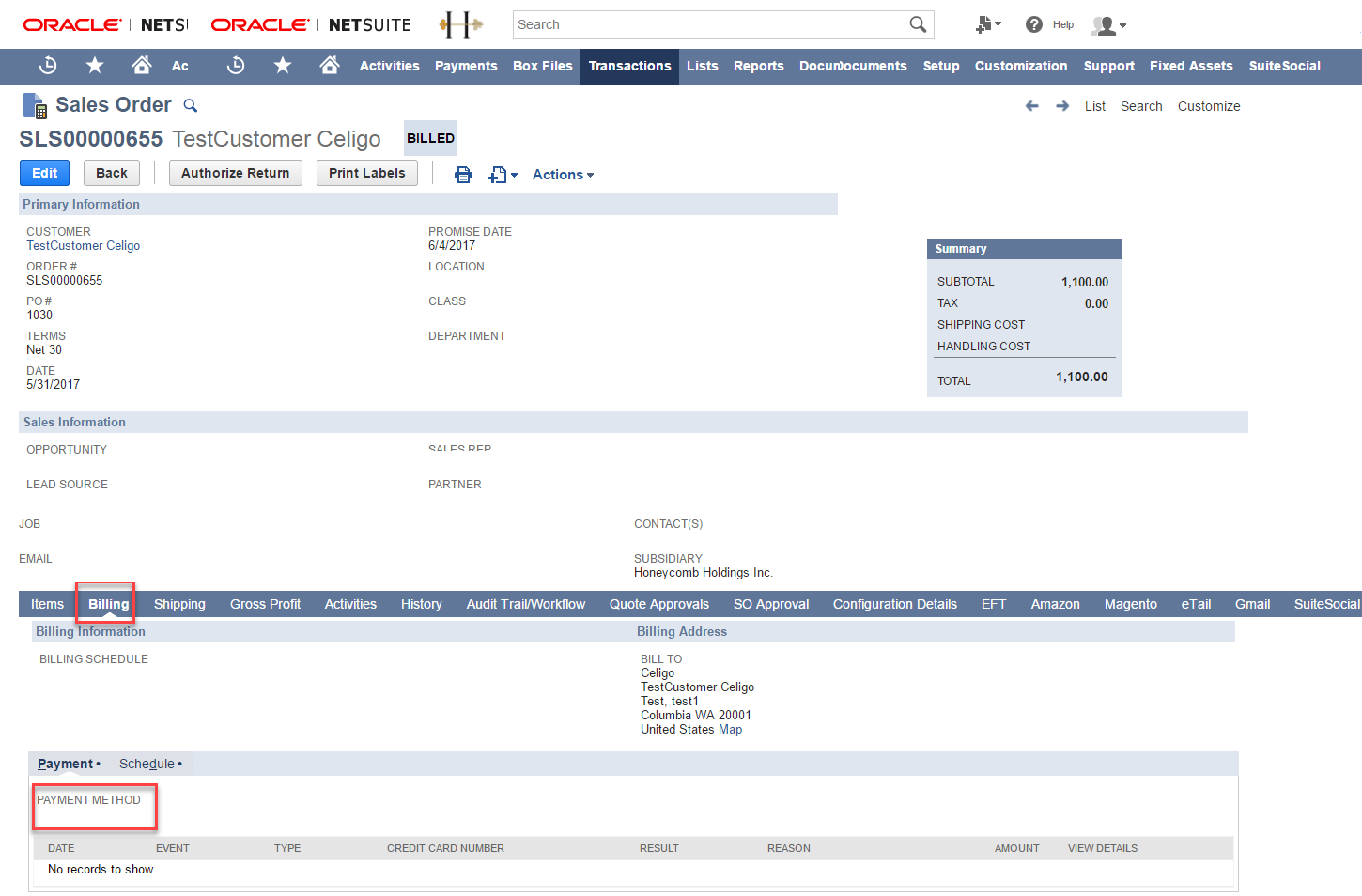Screen dimensions: 1362x896
Task: Open the Gmail tab
Action: point(1252,604)
